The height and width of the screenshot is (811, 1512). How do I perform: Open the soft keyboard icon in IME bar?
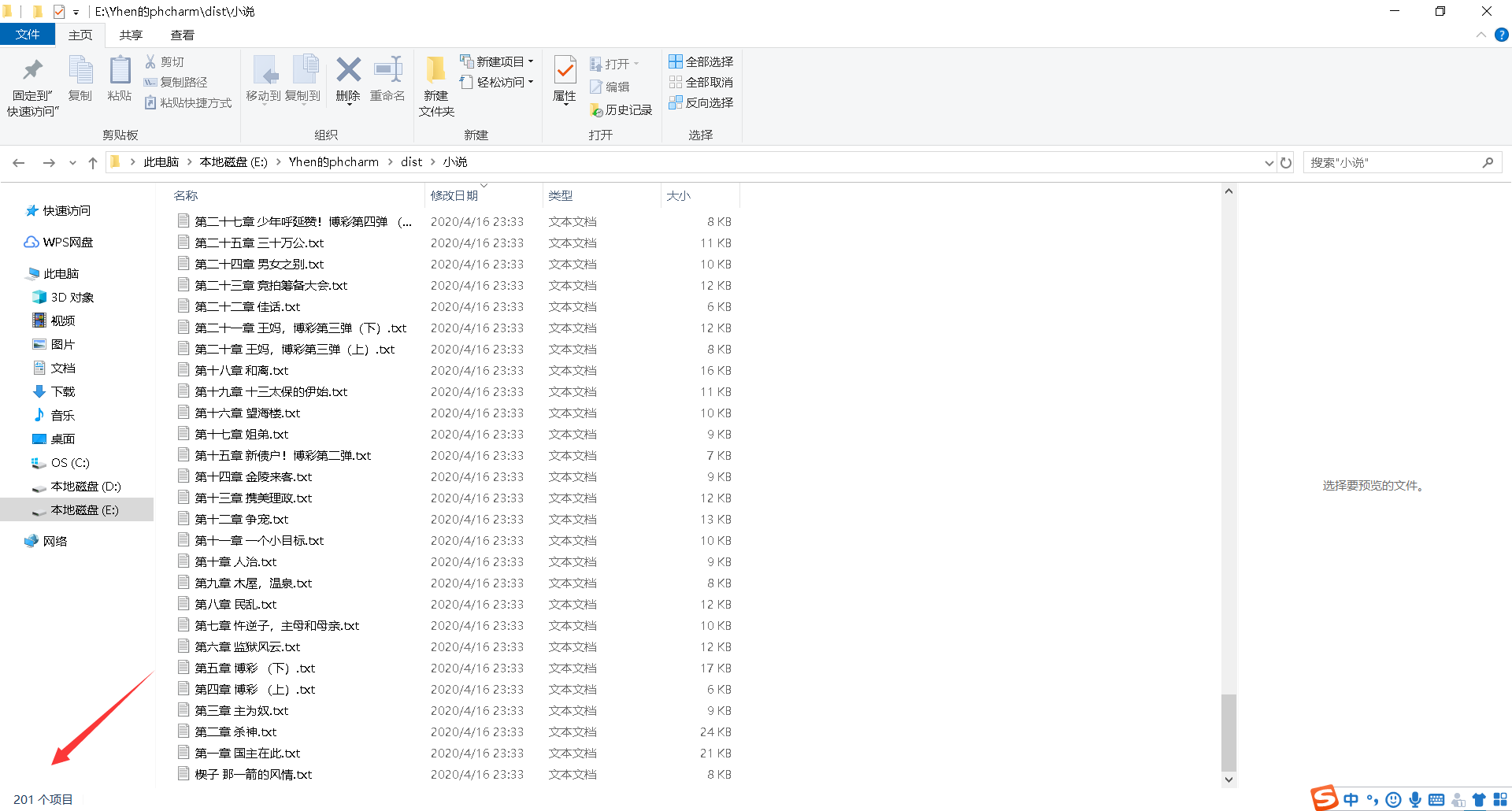1436,799
